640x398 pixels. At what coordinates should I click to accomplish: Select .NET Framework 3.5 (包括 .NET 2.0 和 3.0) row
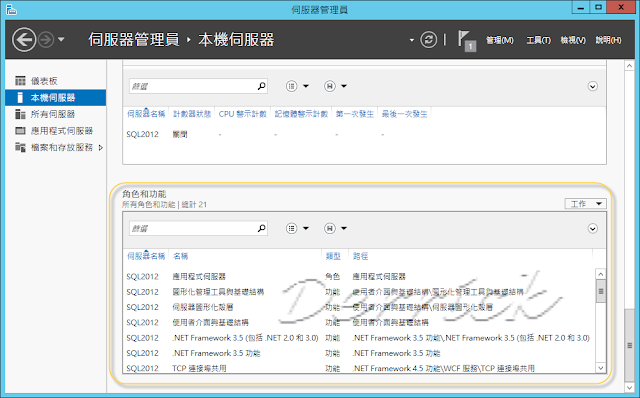tap(359, 338)
